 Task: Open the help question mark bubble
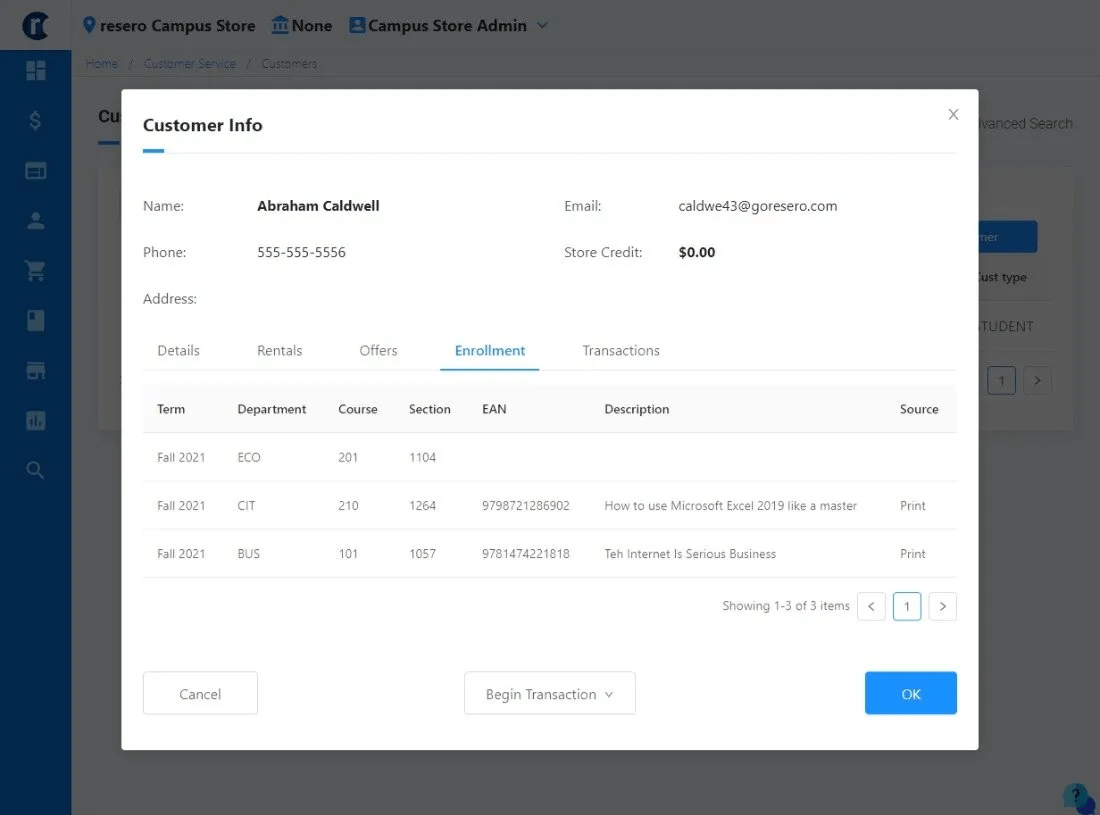(x=1077, y=797)
